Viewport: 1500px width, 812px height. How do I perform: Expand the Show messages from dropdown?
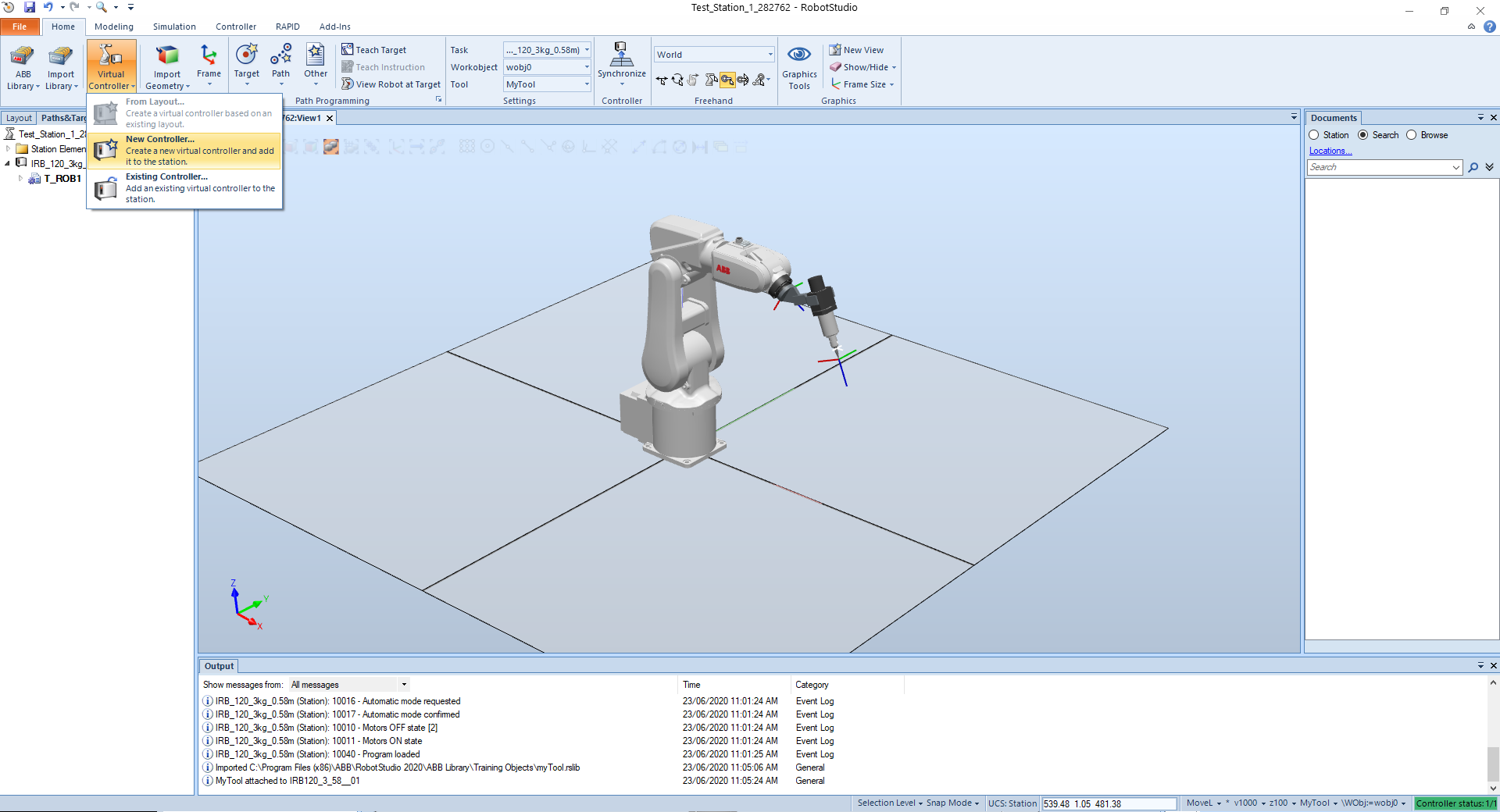tap(404, 685)
